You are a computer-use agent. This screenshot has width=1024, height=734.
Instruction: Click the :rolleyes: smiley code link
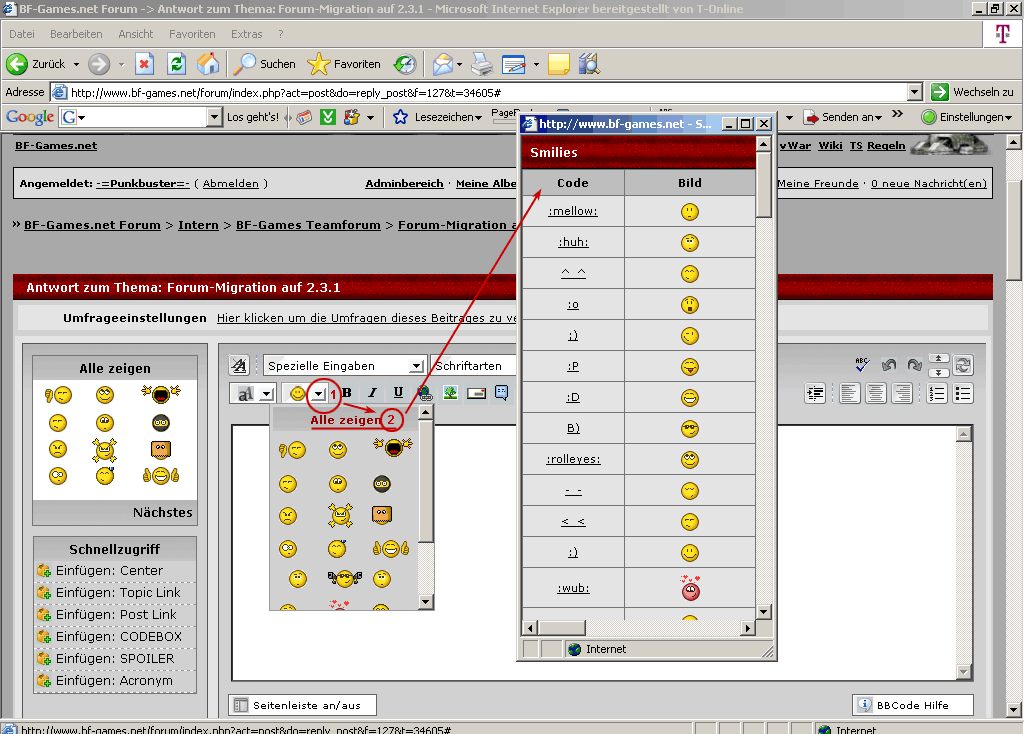(573, 459)
